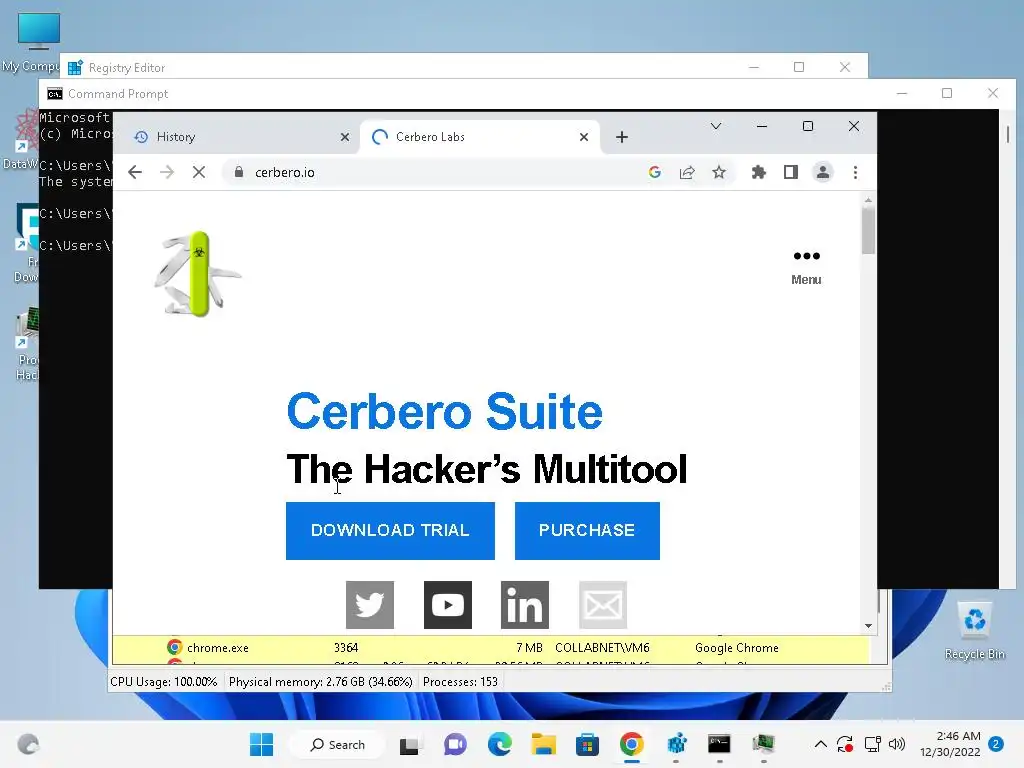This screenshot has height=768, width=1024.
Task: Switch to Process Hacker on the taskbar
Action: point(763,744)
